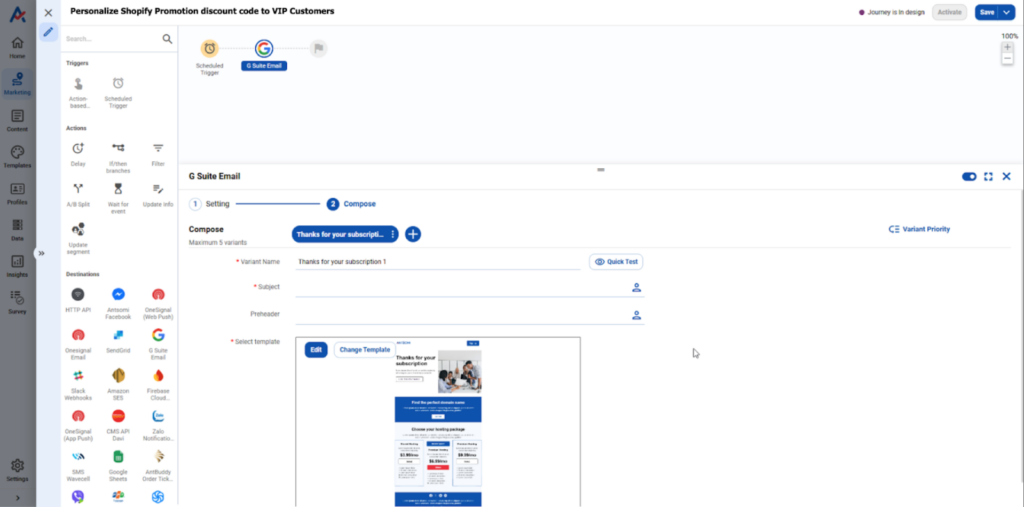This screenshot has width=1024, height=507.
Task: Open personalization icon in Subject field
Action: point(636,287)
